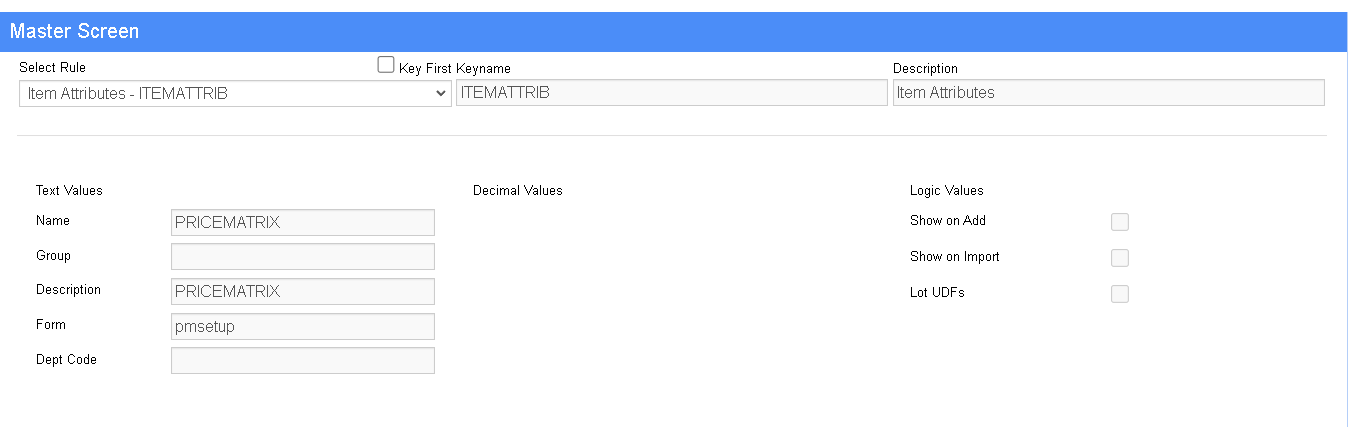Enable the Show on Add checkbox
Viewport: 1362px width, 427px height.
[x=1120, y=222]
